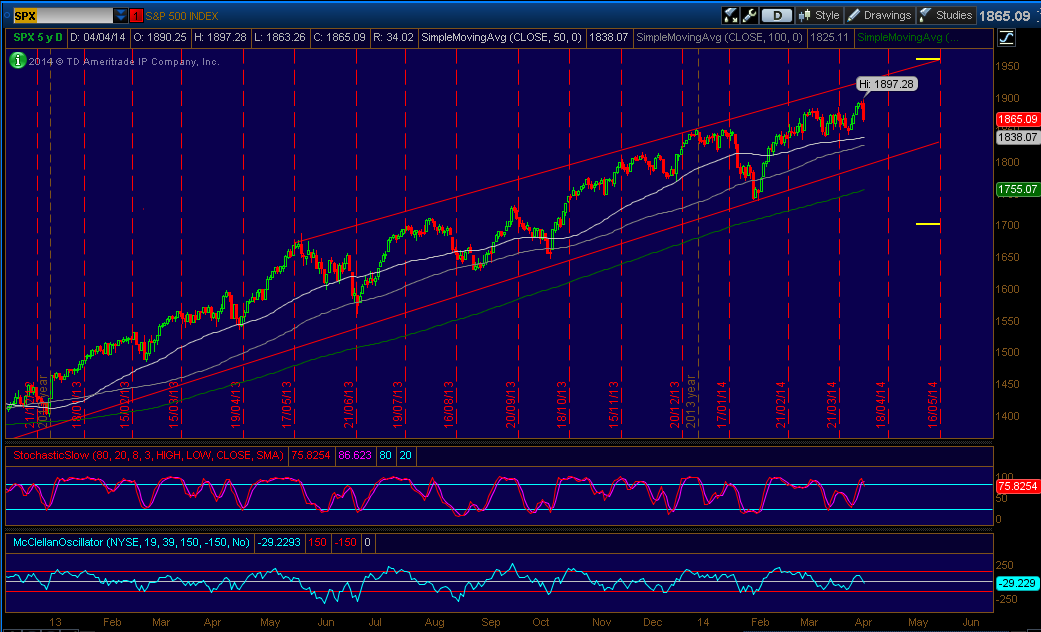Click the 17/05/13 expiration date label

point(287,404)
